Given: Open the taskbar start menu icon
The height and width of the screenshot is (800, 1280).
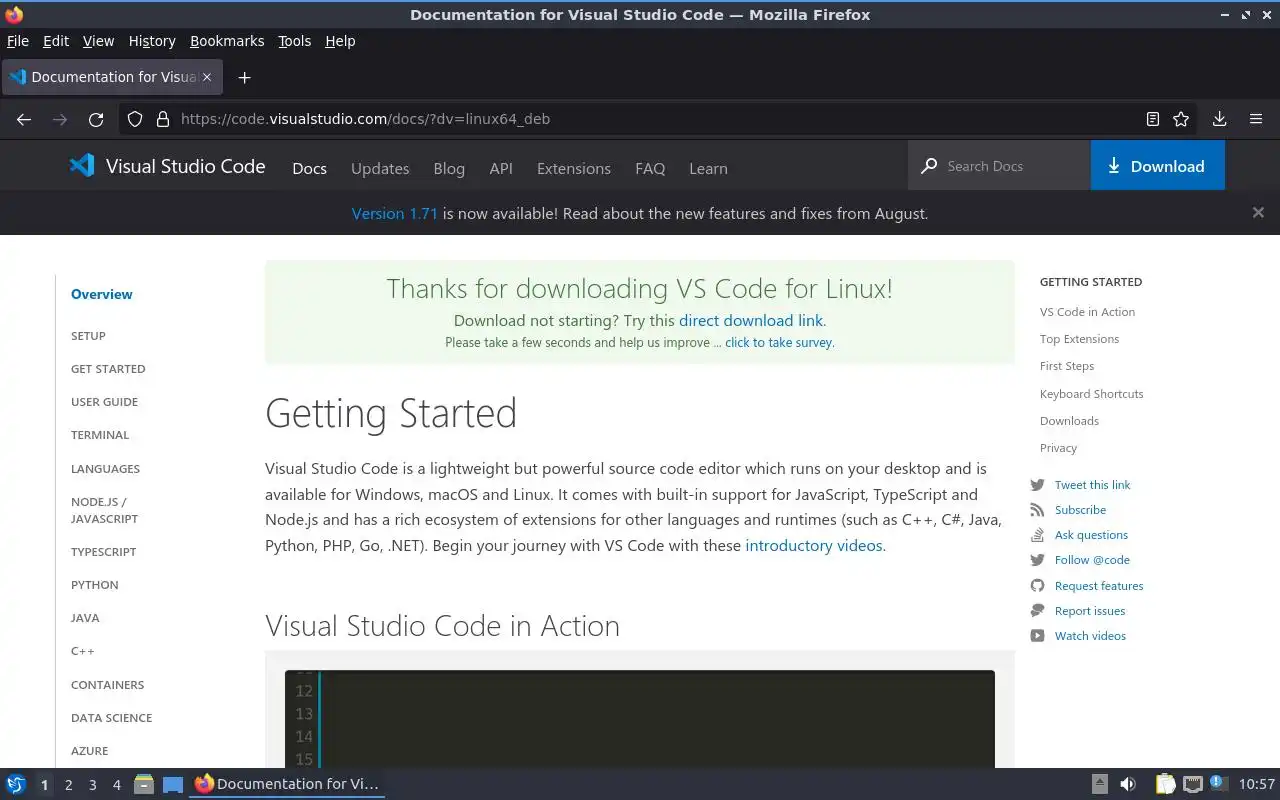Looking at the screenshot, I should click(x=16, y=784).
